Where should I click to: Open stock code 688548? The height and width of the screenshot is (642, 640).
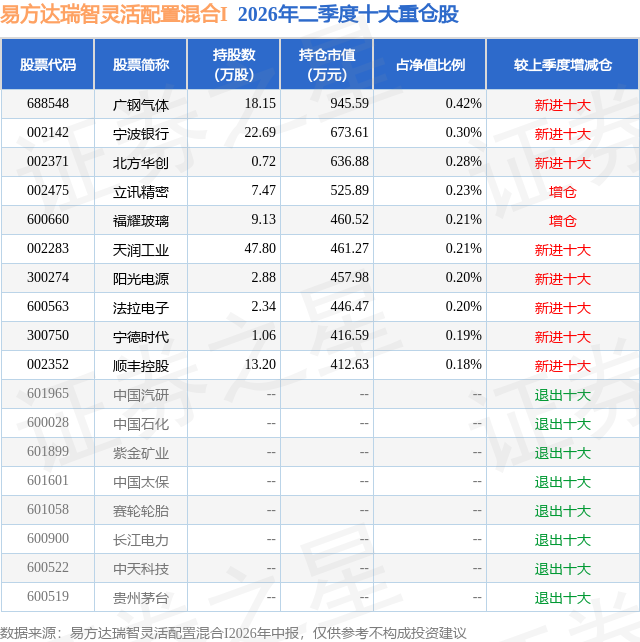pos(47,104)
